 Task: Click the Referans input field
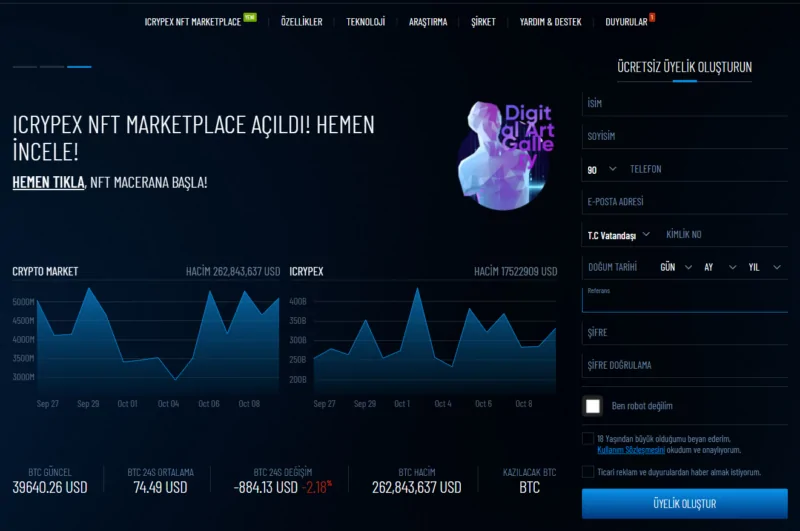tap(685, 300)
